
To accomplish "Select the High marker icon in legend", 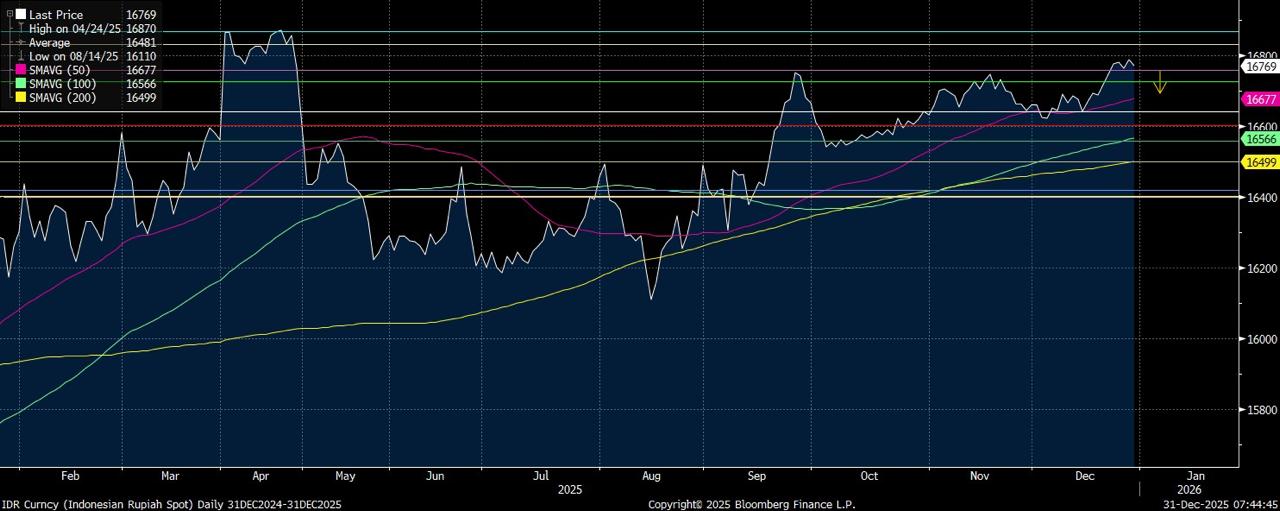I will pos(20,30).
